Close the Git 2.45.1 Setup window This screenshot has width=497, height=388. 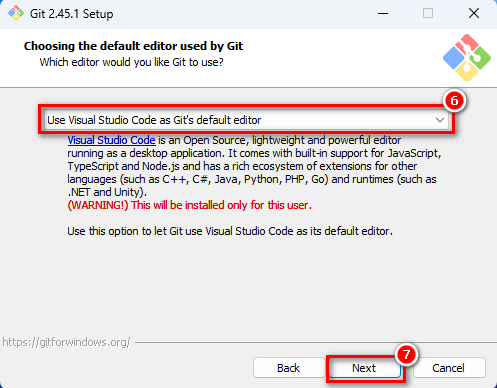pos(474,14)
